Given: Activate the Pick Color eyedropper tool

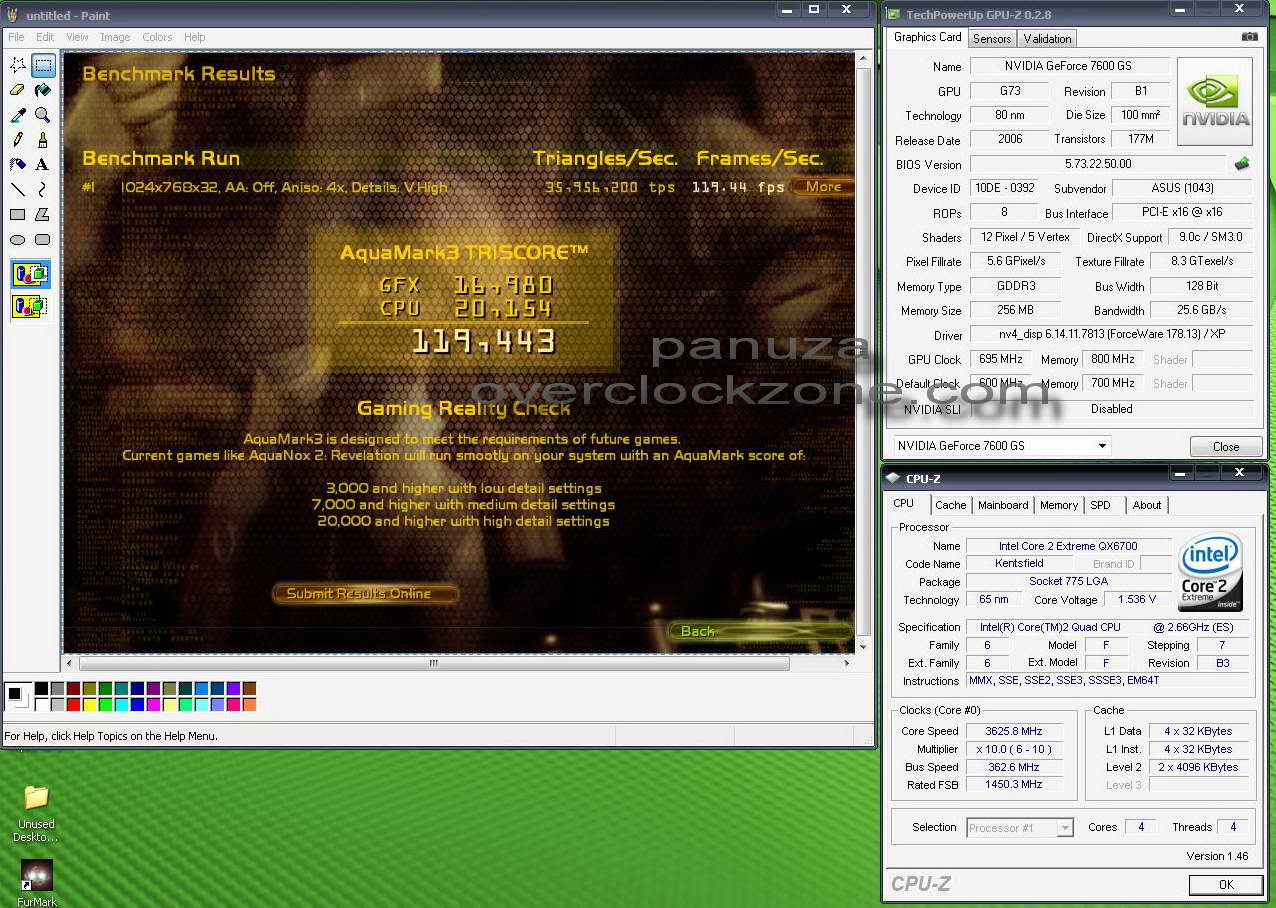Looking at the screenshot, I should click(x=18, y=116).
